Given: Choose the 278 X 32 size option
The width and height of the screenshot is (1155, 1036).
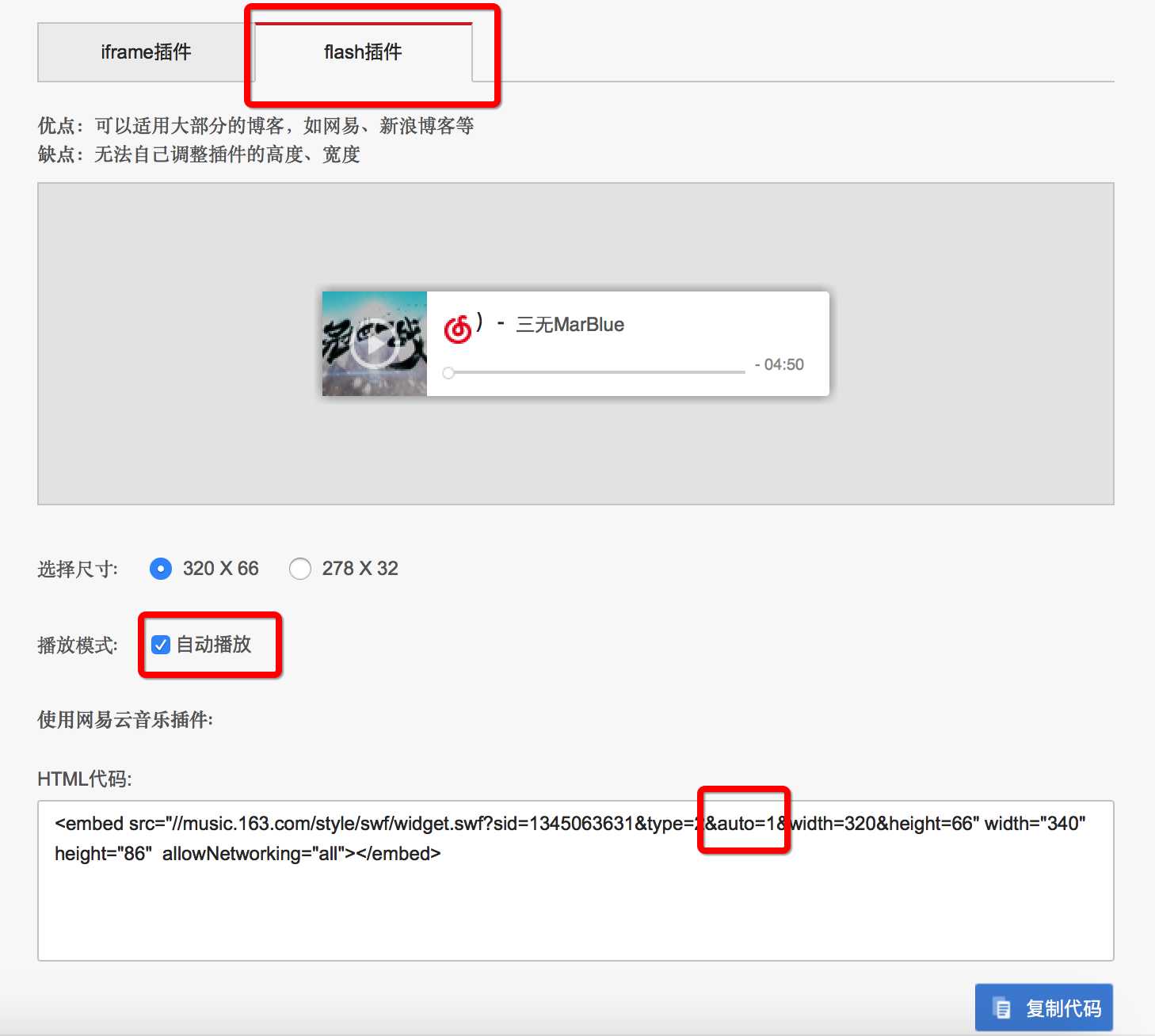Looking at the screenshot, I should click(x=300, y=569).
